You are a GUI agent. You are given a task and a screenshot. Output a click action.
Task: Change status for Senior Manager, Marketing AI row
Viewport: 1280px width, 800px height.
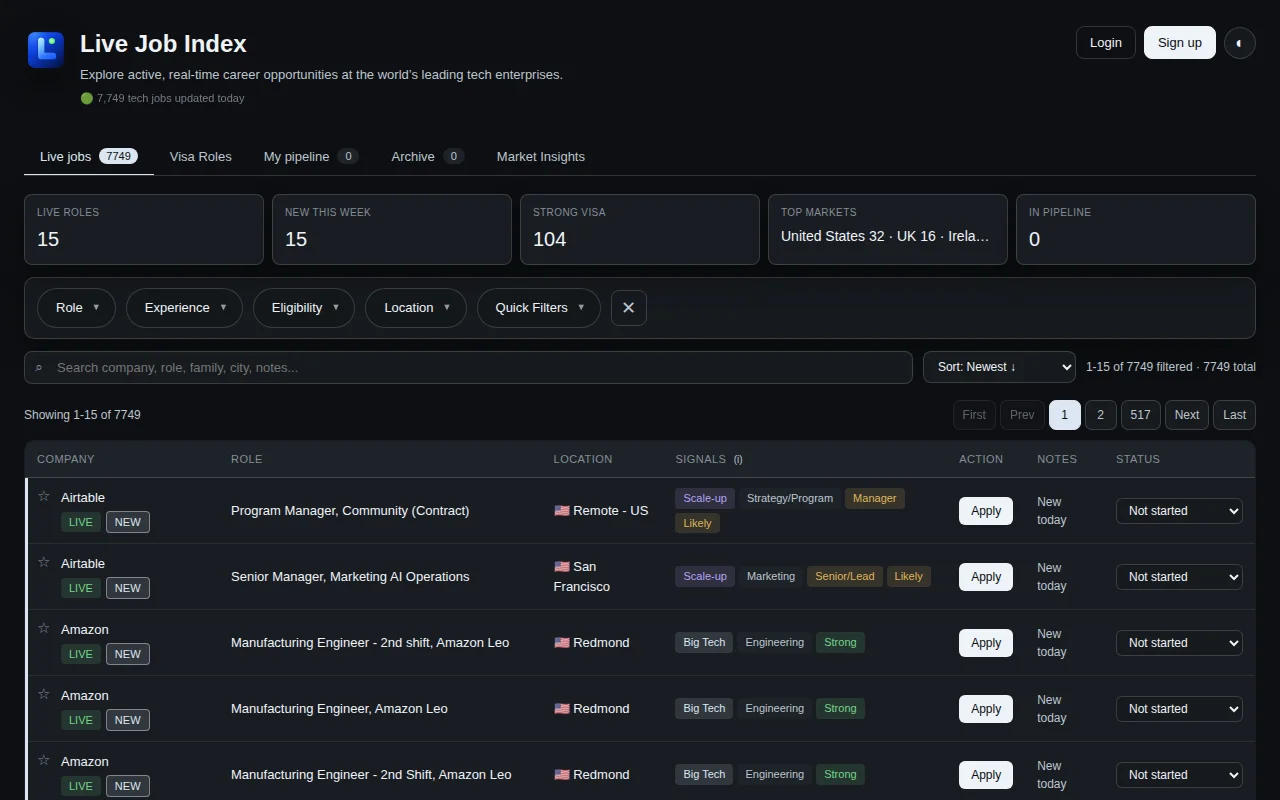1179,577
